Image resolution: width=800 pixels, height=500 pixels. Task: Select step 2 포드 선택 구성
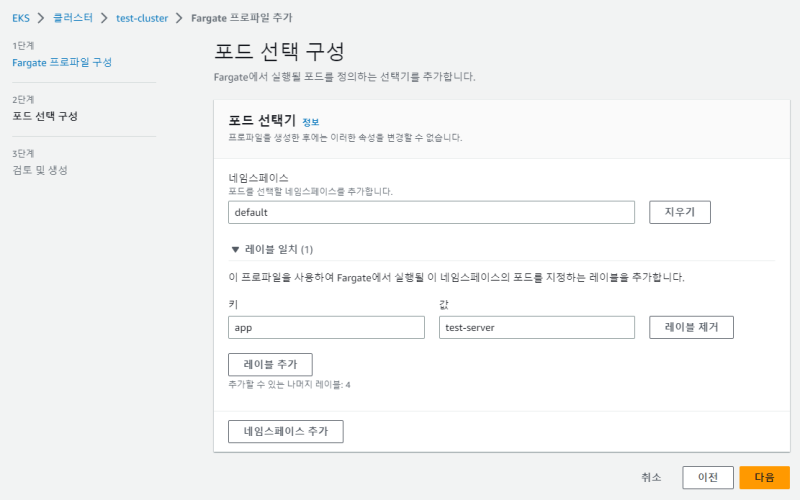[45, 116]
